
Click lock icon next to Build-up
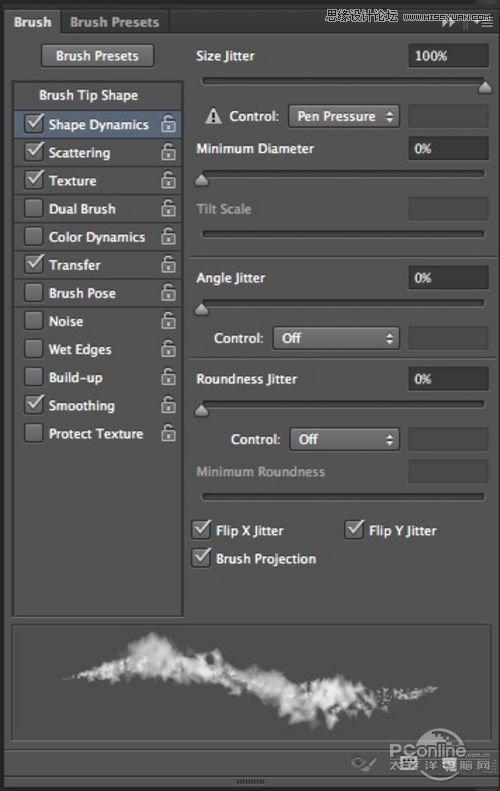point(169,377)
